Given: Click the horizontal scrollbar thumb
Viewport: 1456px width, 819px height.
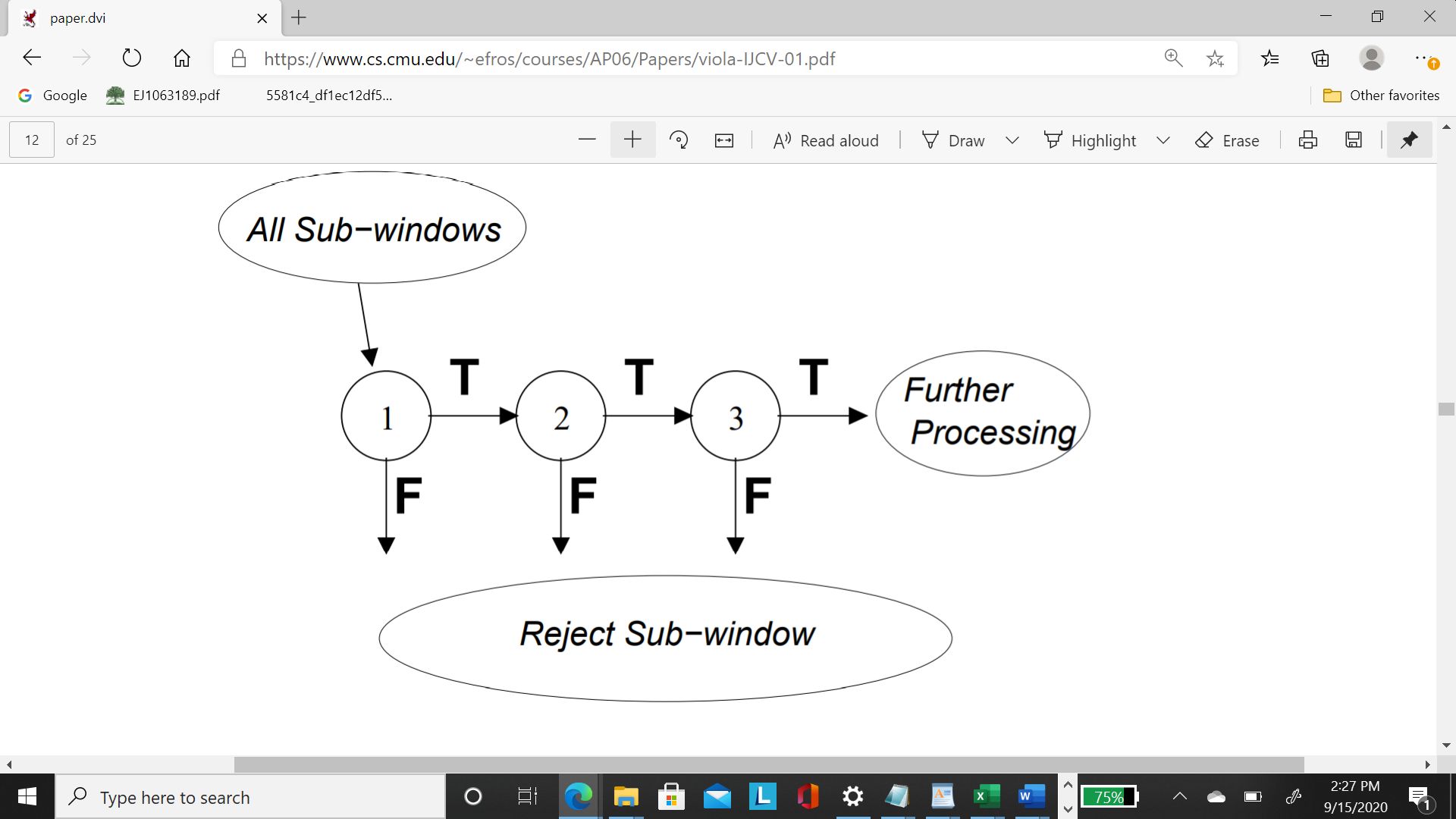Looking at the screenshot, I should pyautogui.click(x=768, y=764).
